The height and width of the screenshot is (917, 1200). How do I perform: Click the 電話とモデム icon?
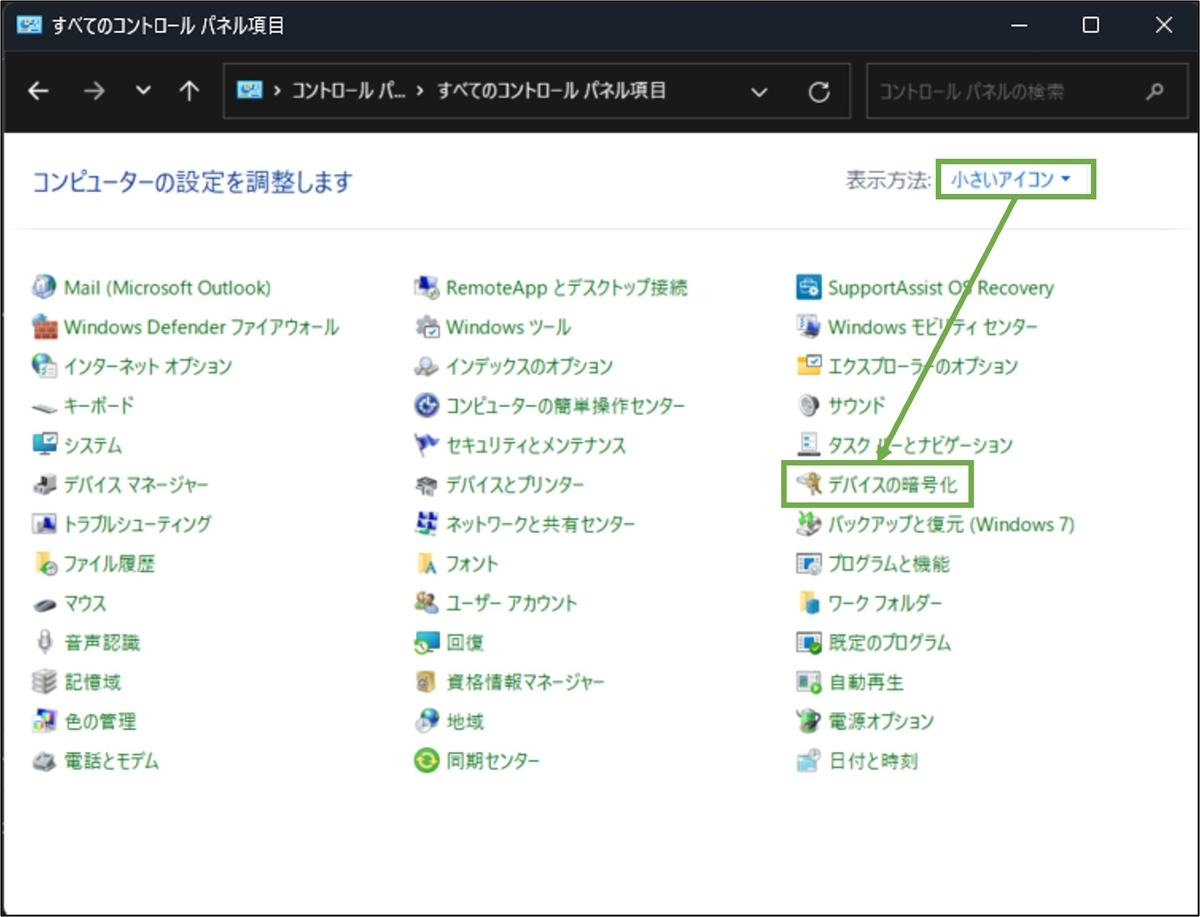coord(44,761)
